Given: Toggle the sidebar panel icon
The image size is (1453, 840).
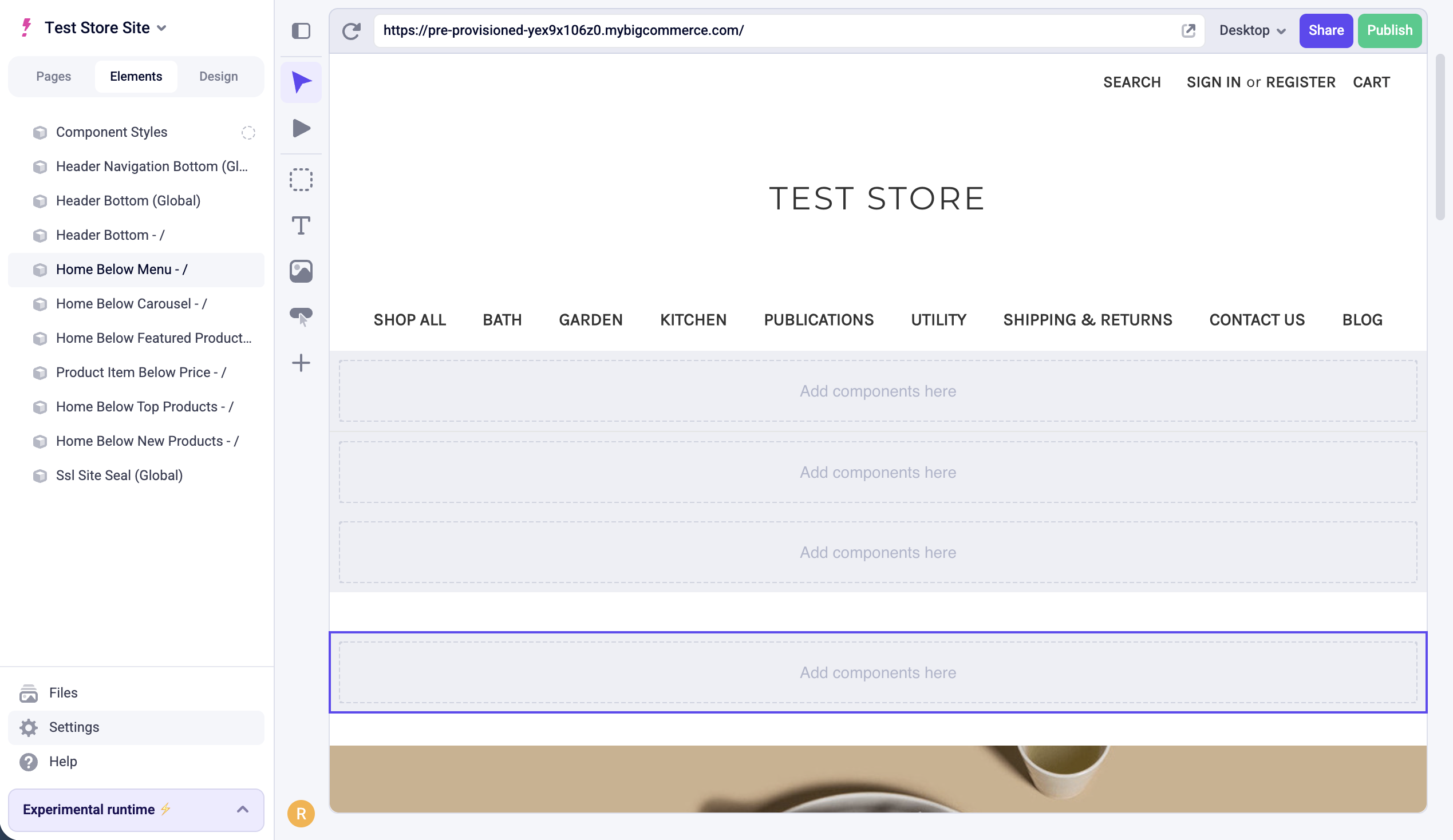Looking at the screenshot, I should pyautogui.click(x=301, y=30).
